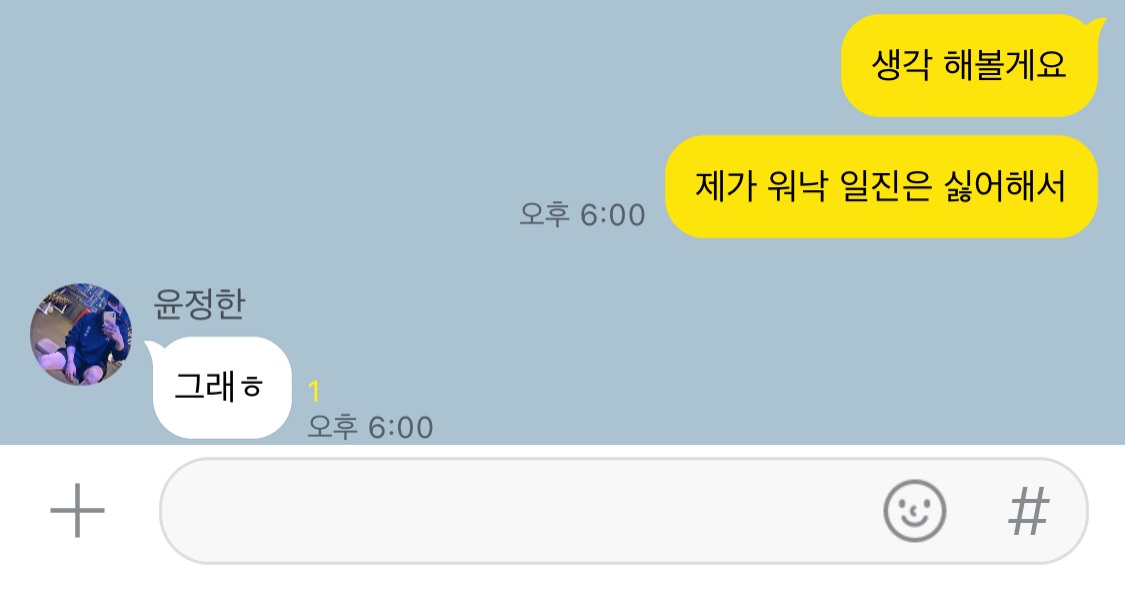Click the 오후 6:00 timestamp beside yellow bubble
1125x607 pixels.
pos(583,215)
